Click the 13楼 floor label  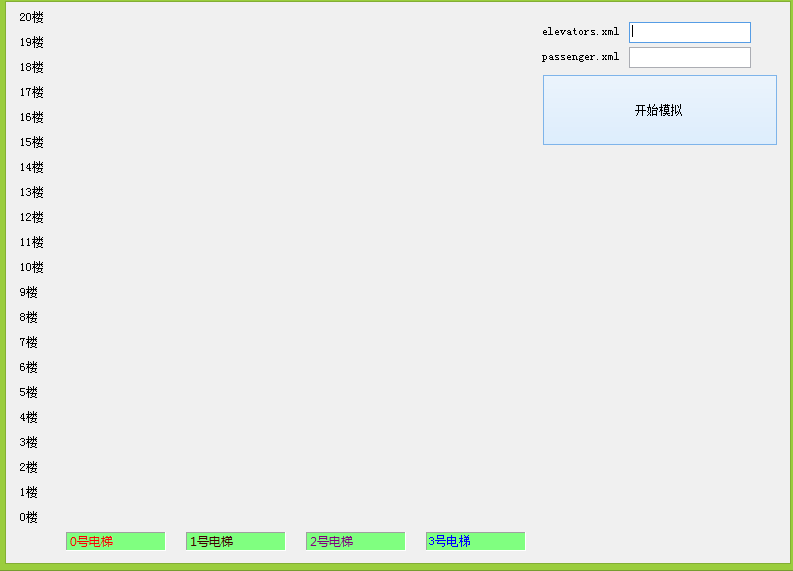click(31, 192)
